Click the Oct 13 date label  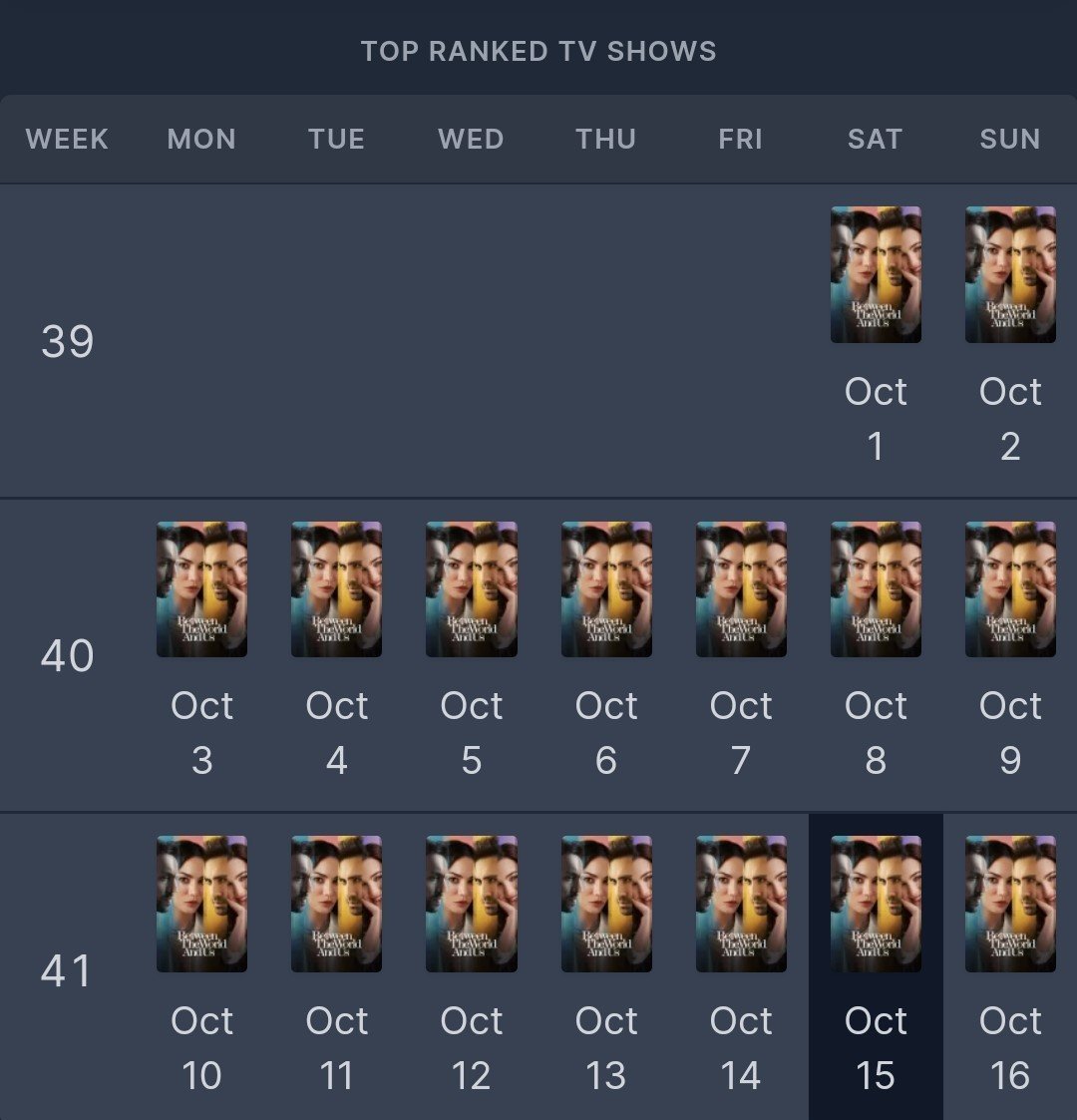[606, 1047]
